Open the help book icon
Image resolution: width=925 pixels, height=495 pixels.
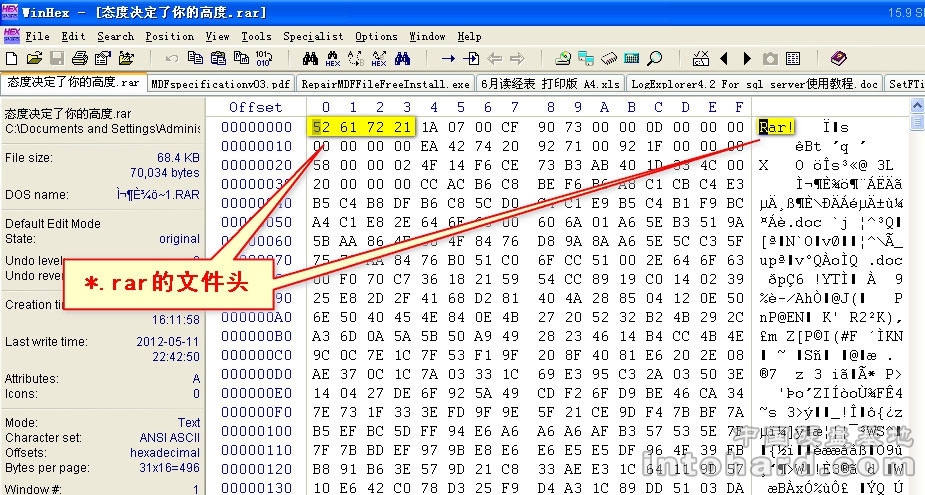pyautogui.click(x=838, y=58)
